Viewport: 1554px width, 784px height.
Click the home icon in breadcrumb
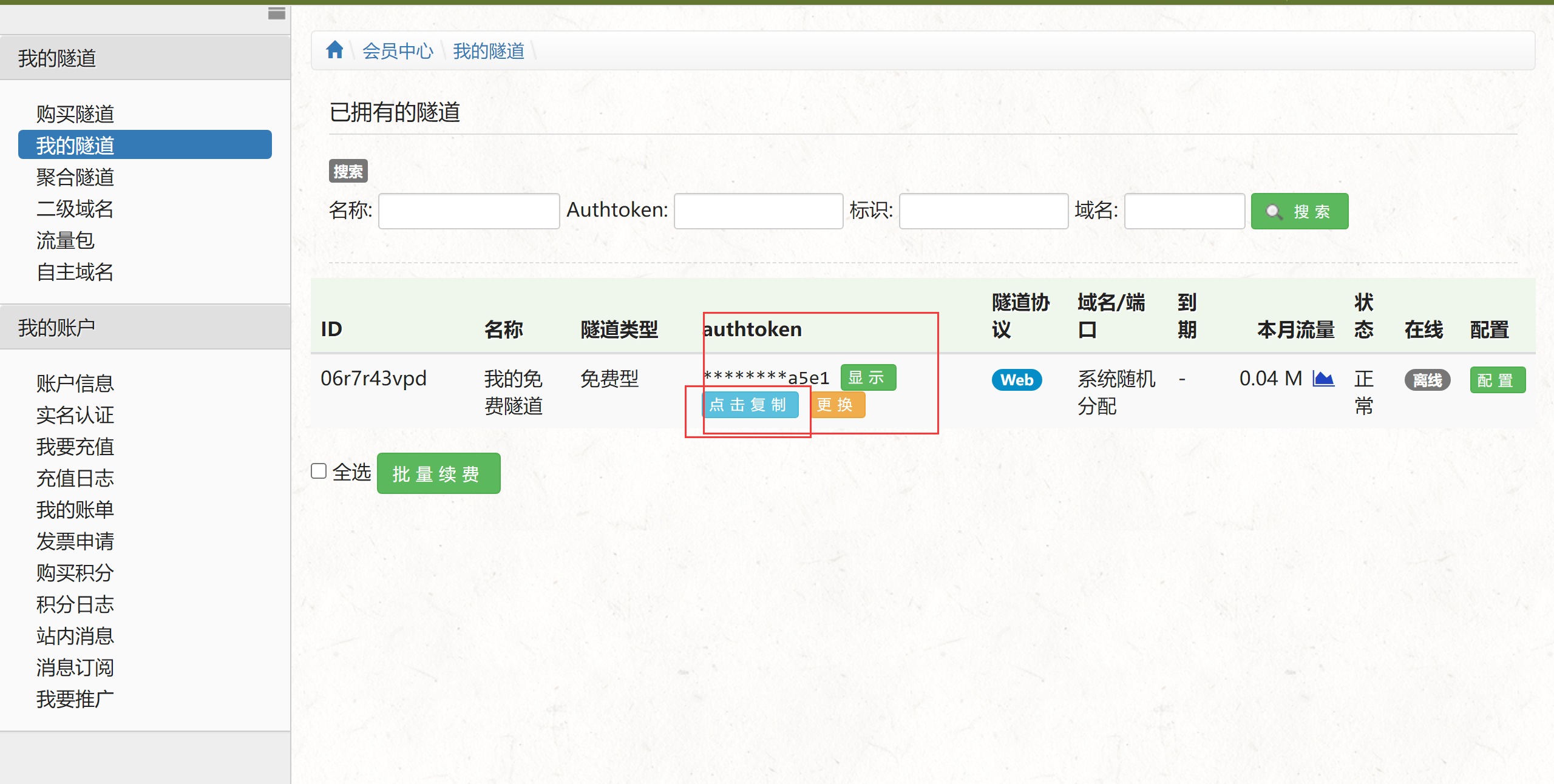pyautogui.click(x=334, y=50)
